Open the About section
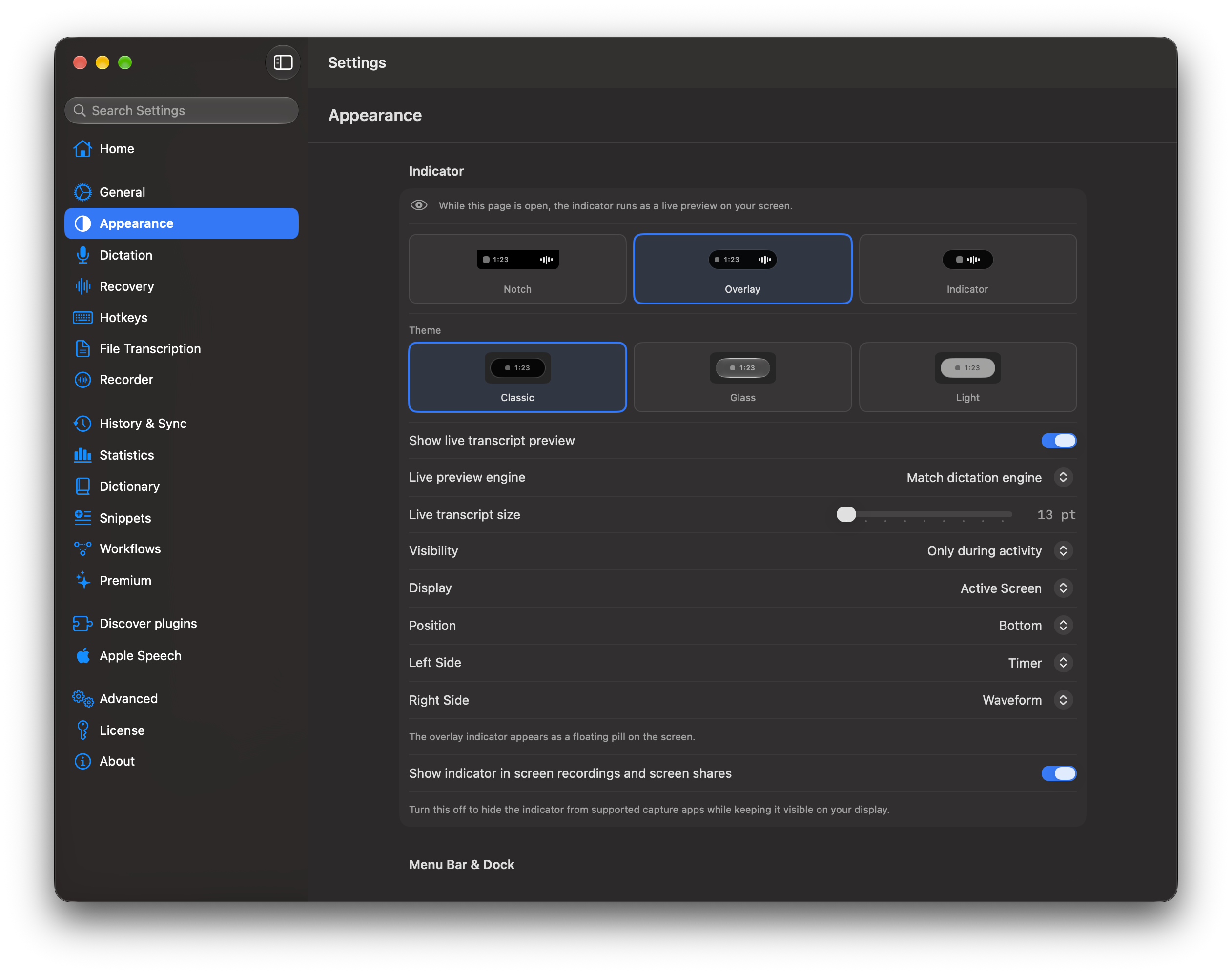 click(x=182, y=761)
